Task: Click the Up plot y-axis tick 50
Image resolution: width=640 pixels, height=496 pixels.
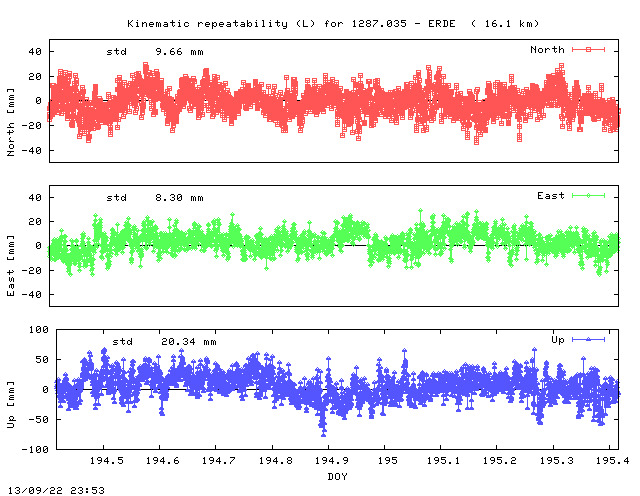Action: click(42, 360)
